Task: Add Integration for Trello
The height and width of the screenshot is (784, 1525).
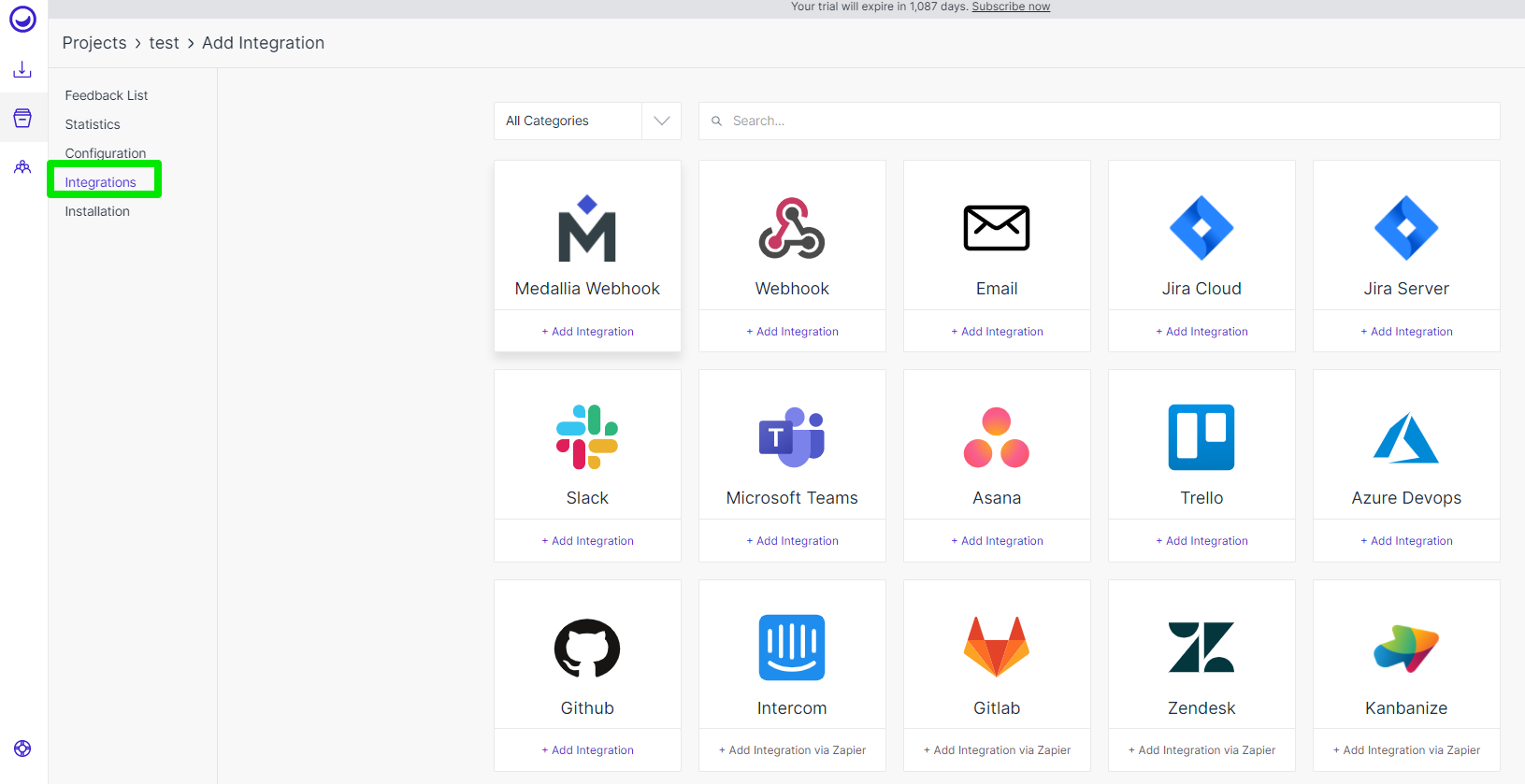Action: pyautogui.click(x=1201, y=541)
